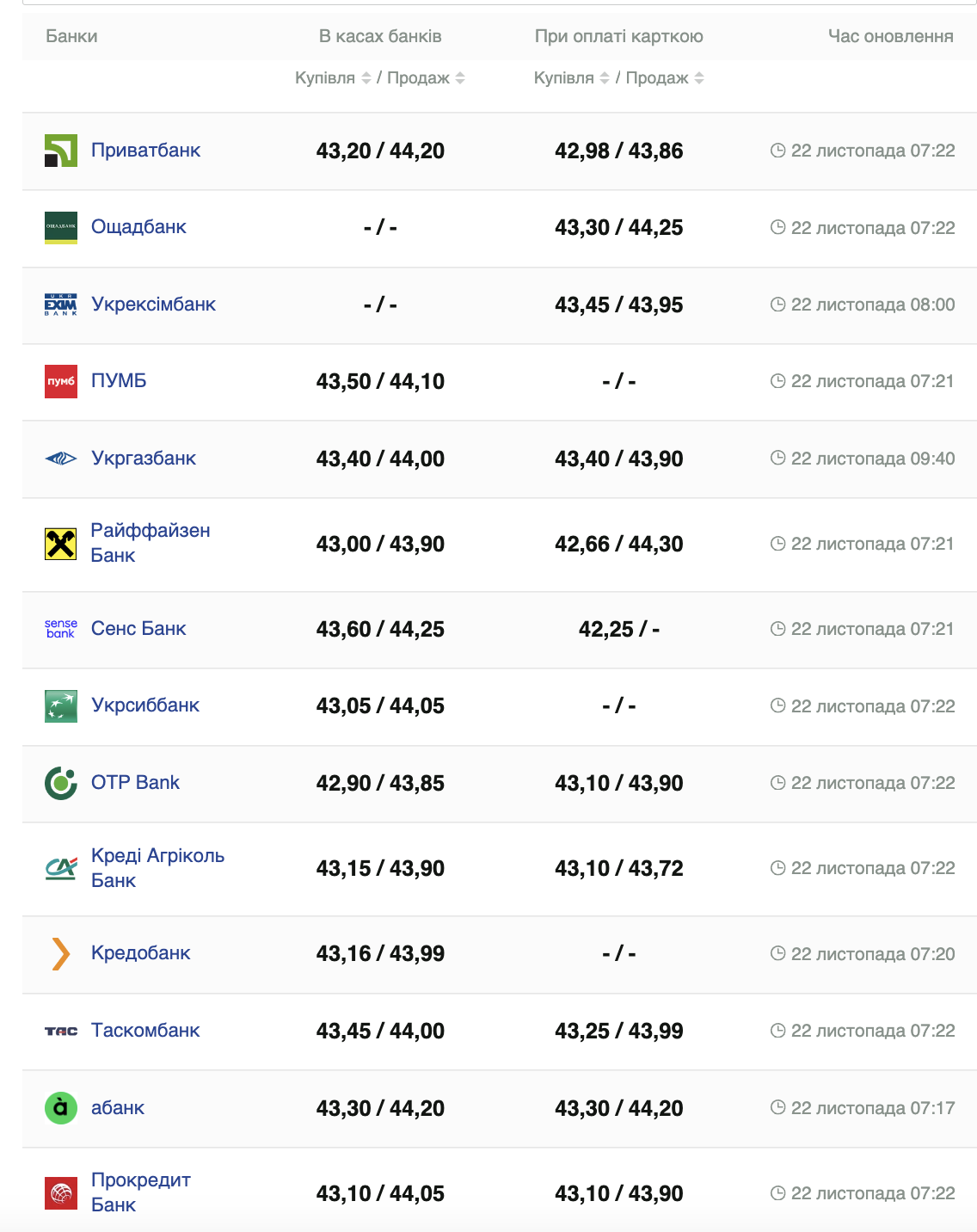Click the Oschadbank logo icon
The height and width of the screenshot is (1232, 977).
(61, 227)
